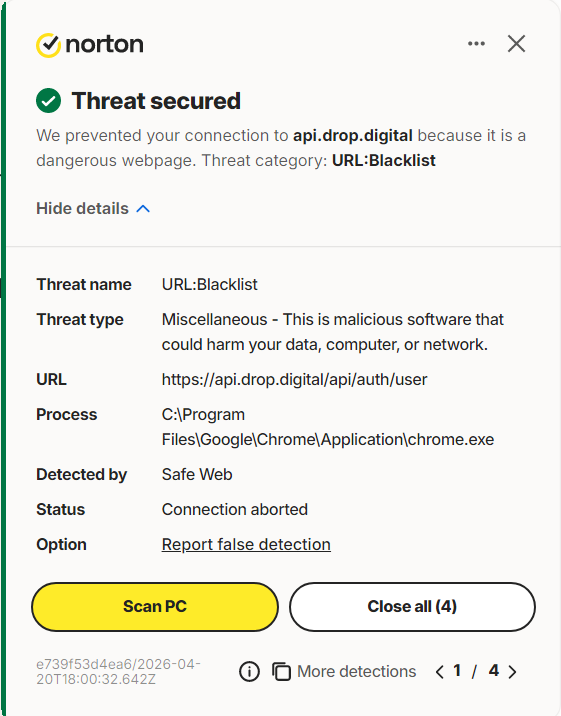561x716 pixels.
Task: Click the chrome.exe process path
Action: tap(328, 427)
